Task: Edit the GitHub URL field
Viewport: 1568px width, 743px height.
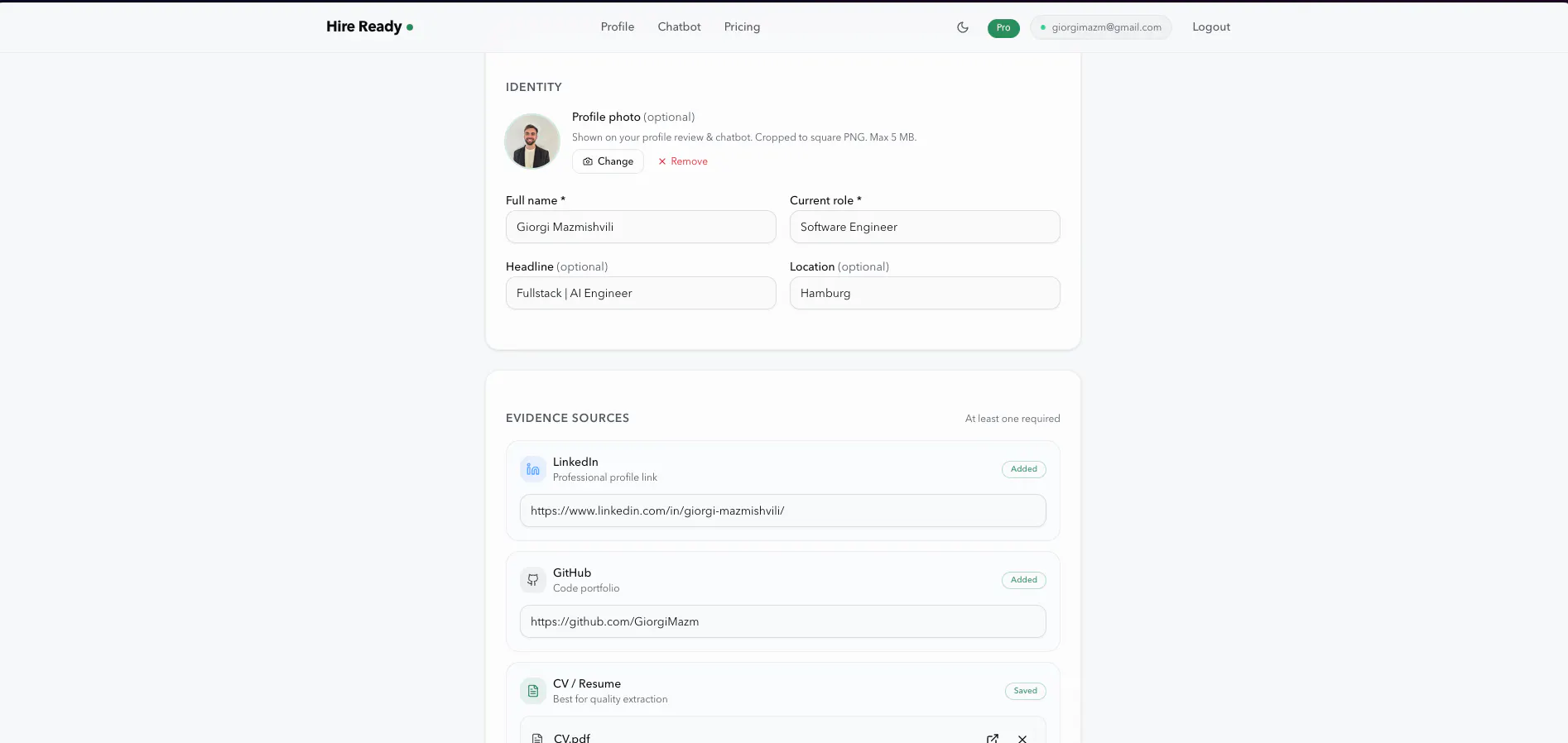Action: (x=782, y=621)
